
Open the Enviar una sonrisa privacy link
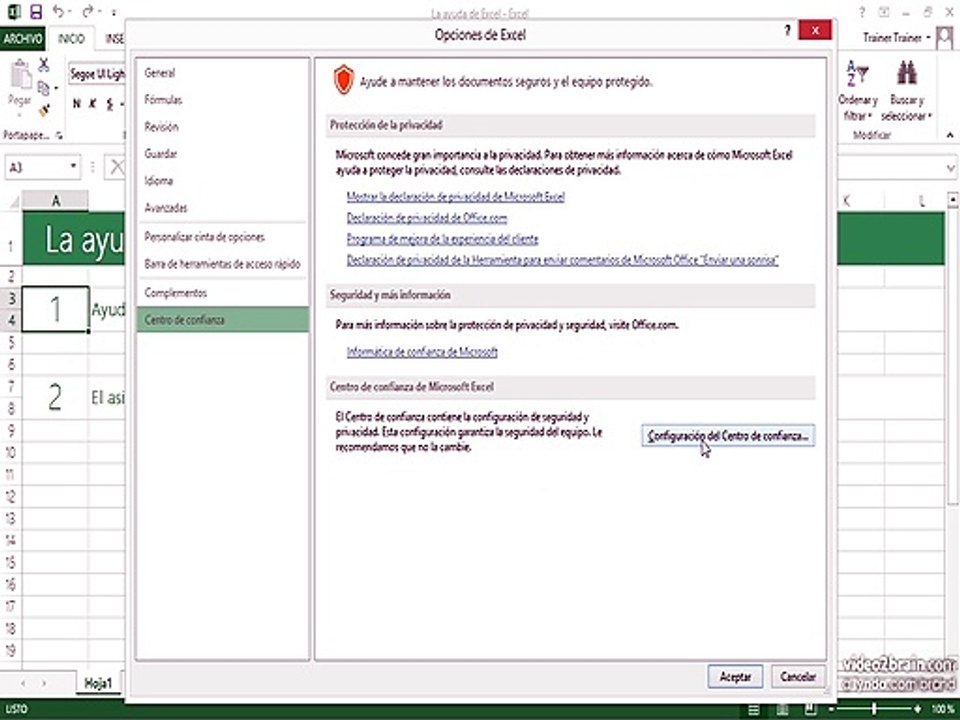point(563,260)
